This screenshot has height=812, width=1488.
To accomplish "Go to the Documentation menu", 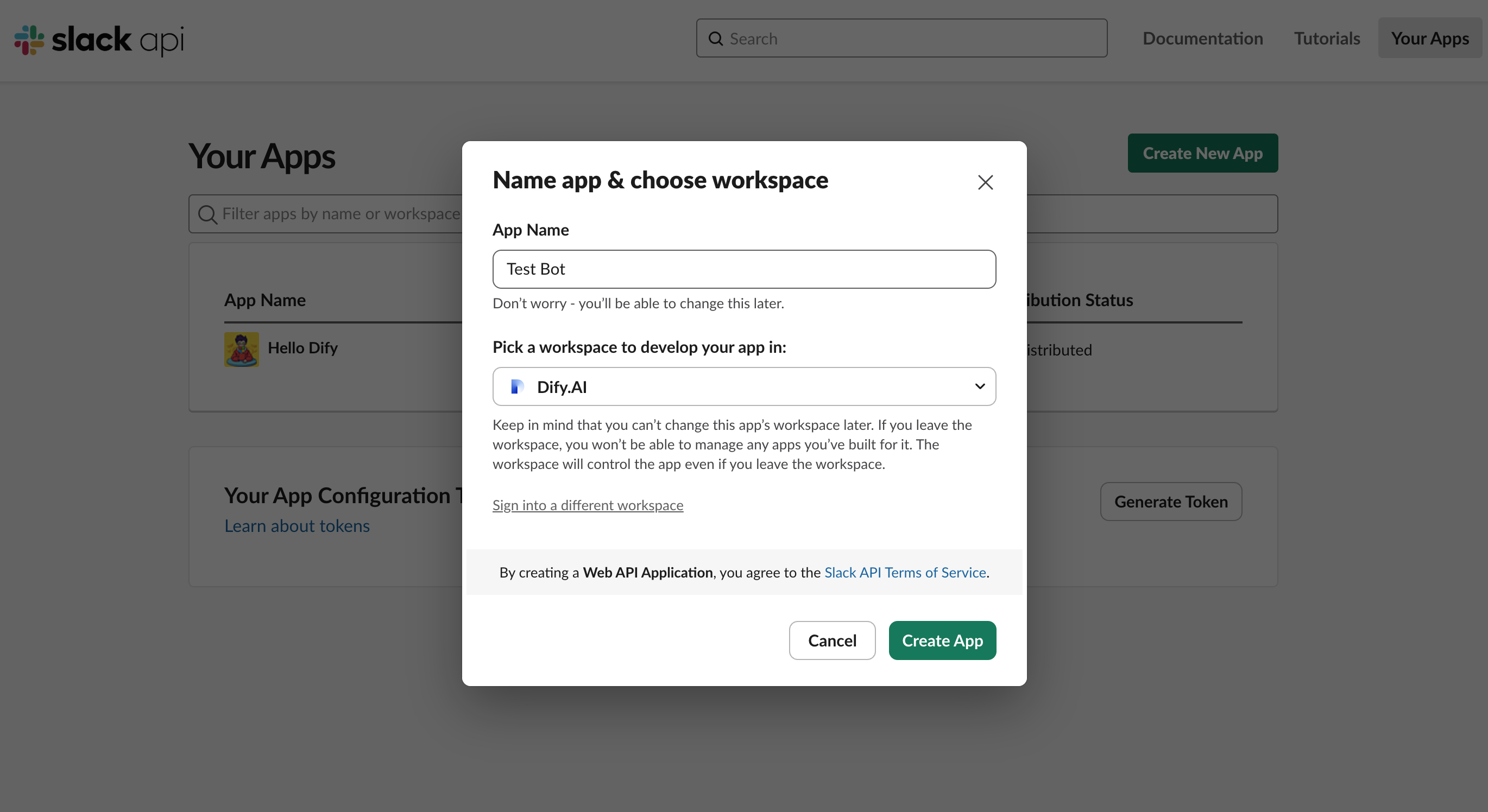I will 1202,38.
